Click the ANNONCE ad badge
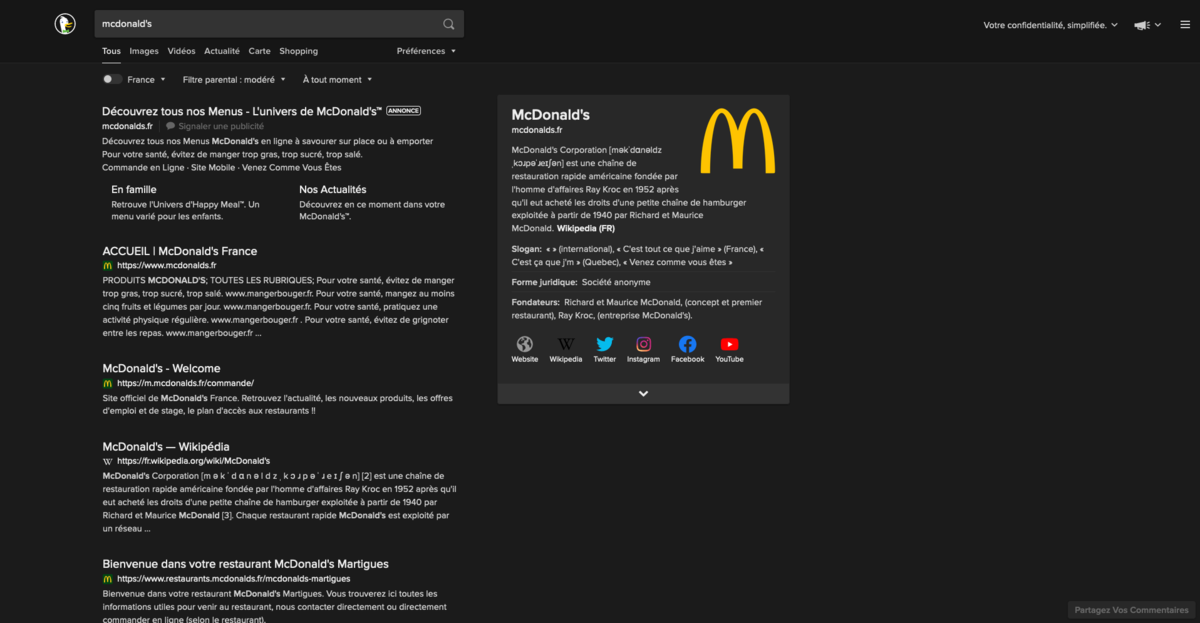1200x623 pixels. click(x=404, y=111)
